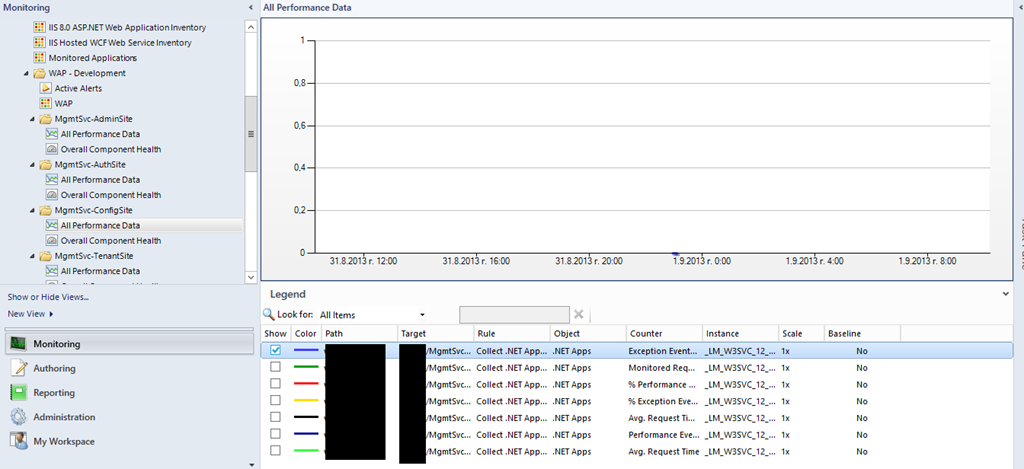Viewport: 1024px width, 469px height.
Task: Click the Active Alerts view icon
Action: point(45,88)
